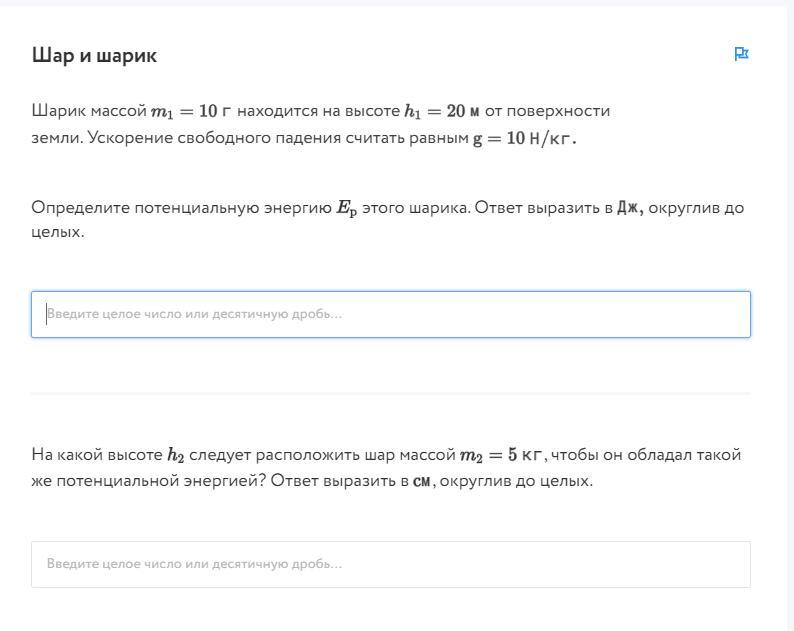Click the expression g = 10 Н/кг
794x631 pixels.
(x=525, y=138)
